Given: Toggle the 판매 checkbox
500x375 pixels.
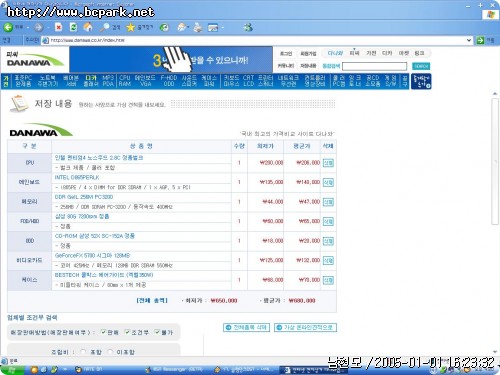Looking at the screenshot, I should tap(103, 332).
